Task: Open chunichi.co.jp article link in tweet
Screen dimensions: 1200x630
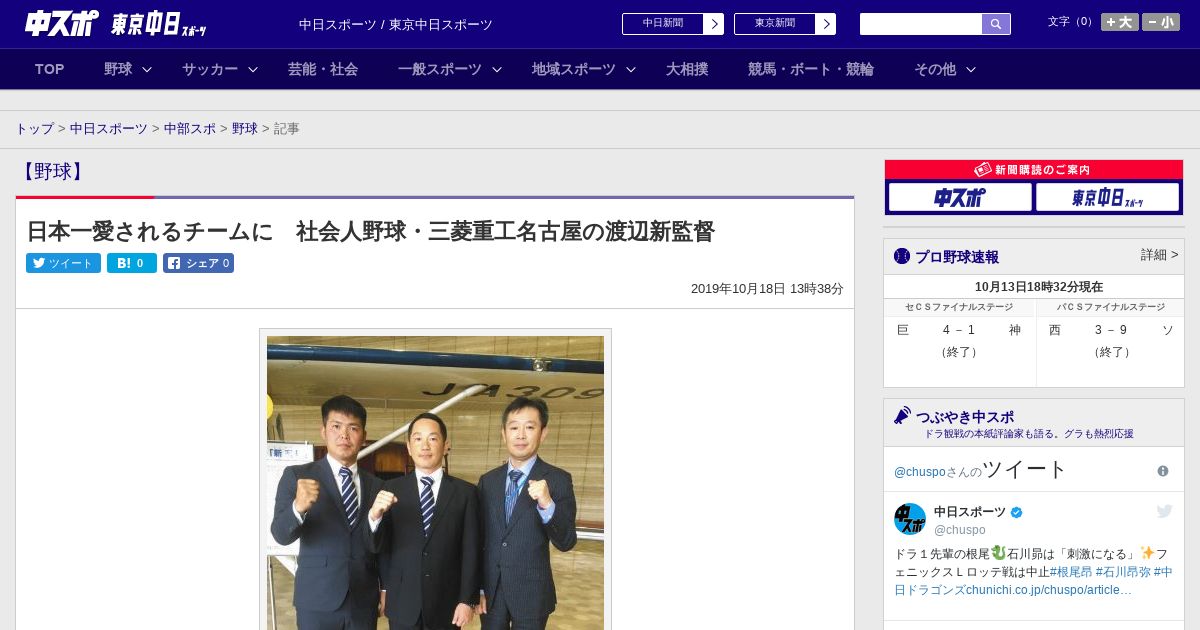Action: pyautogui.click(x=1049, y=590)
